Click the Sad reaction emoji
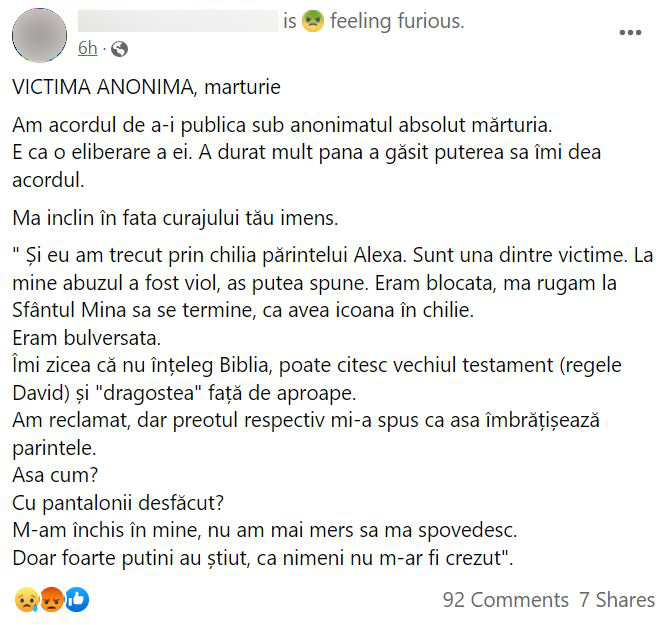Image resolution: width=669 pixels, height=625 pixels. (27, 599)
